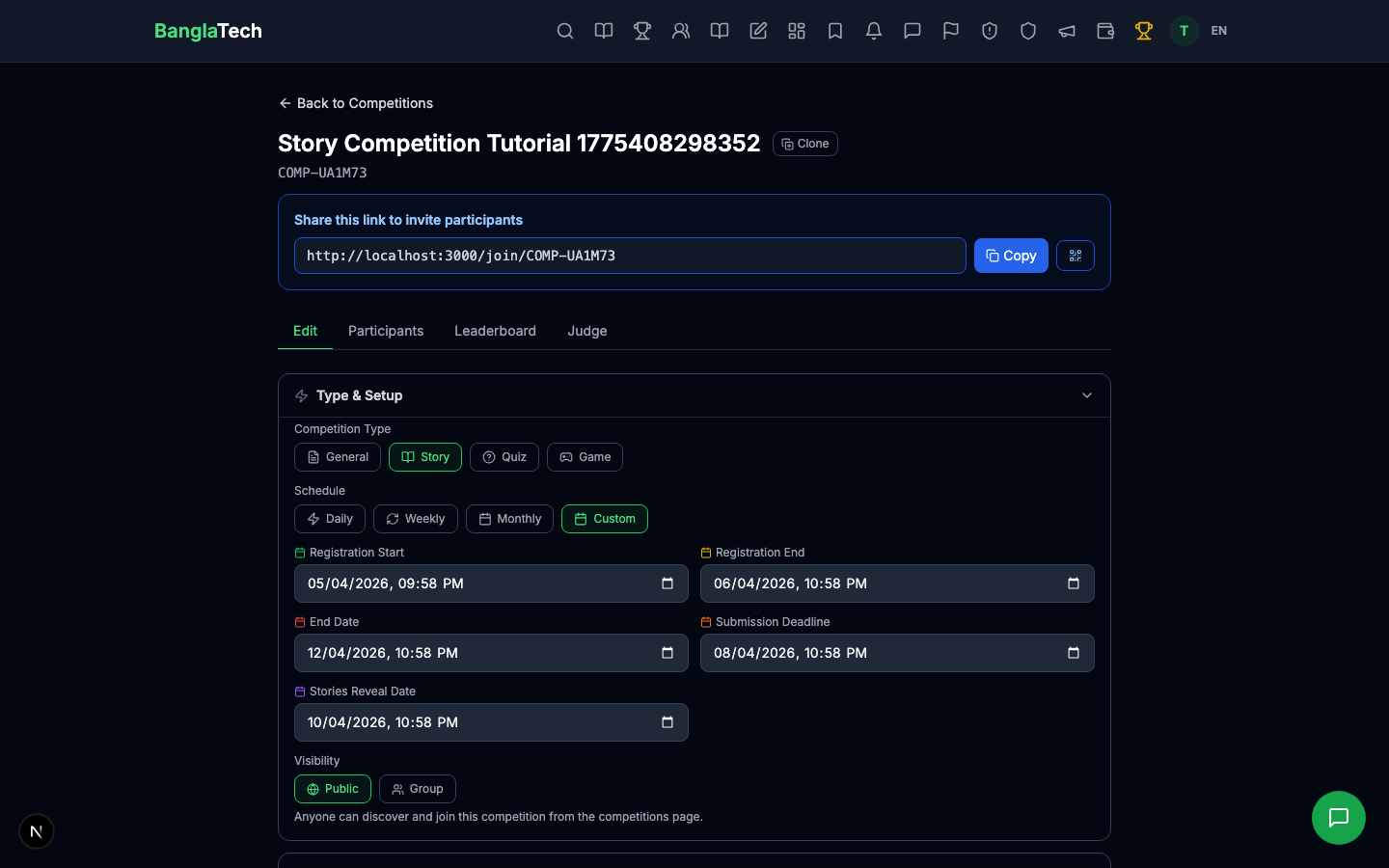Select the Story competition type
Screen dimensions: 1389x868
424,457
